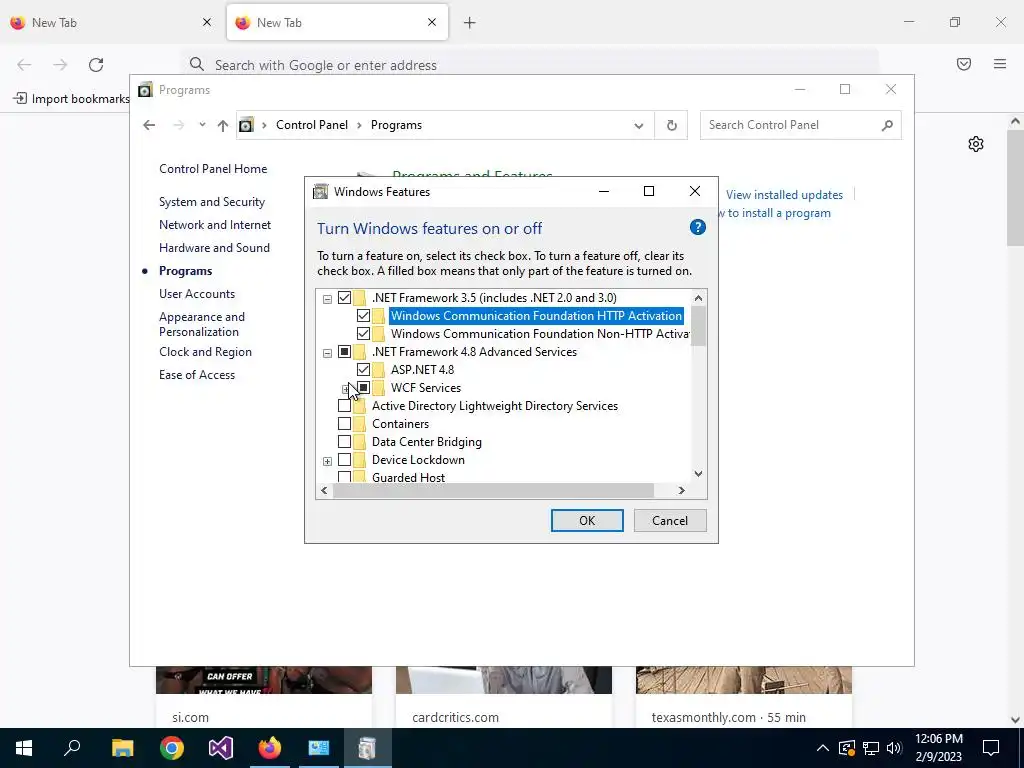Launch Google Chrome from taskbar
This screenshot has width=1024, height=768.
[172, 748]
